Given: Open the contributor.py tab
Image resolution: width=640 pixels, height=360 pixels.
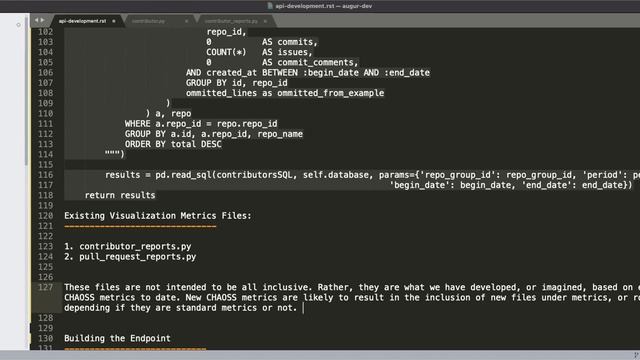Looking at the screenshot, I should pos(149,21).
